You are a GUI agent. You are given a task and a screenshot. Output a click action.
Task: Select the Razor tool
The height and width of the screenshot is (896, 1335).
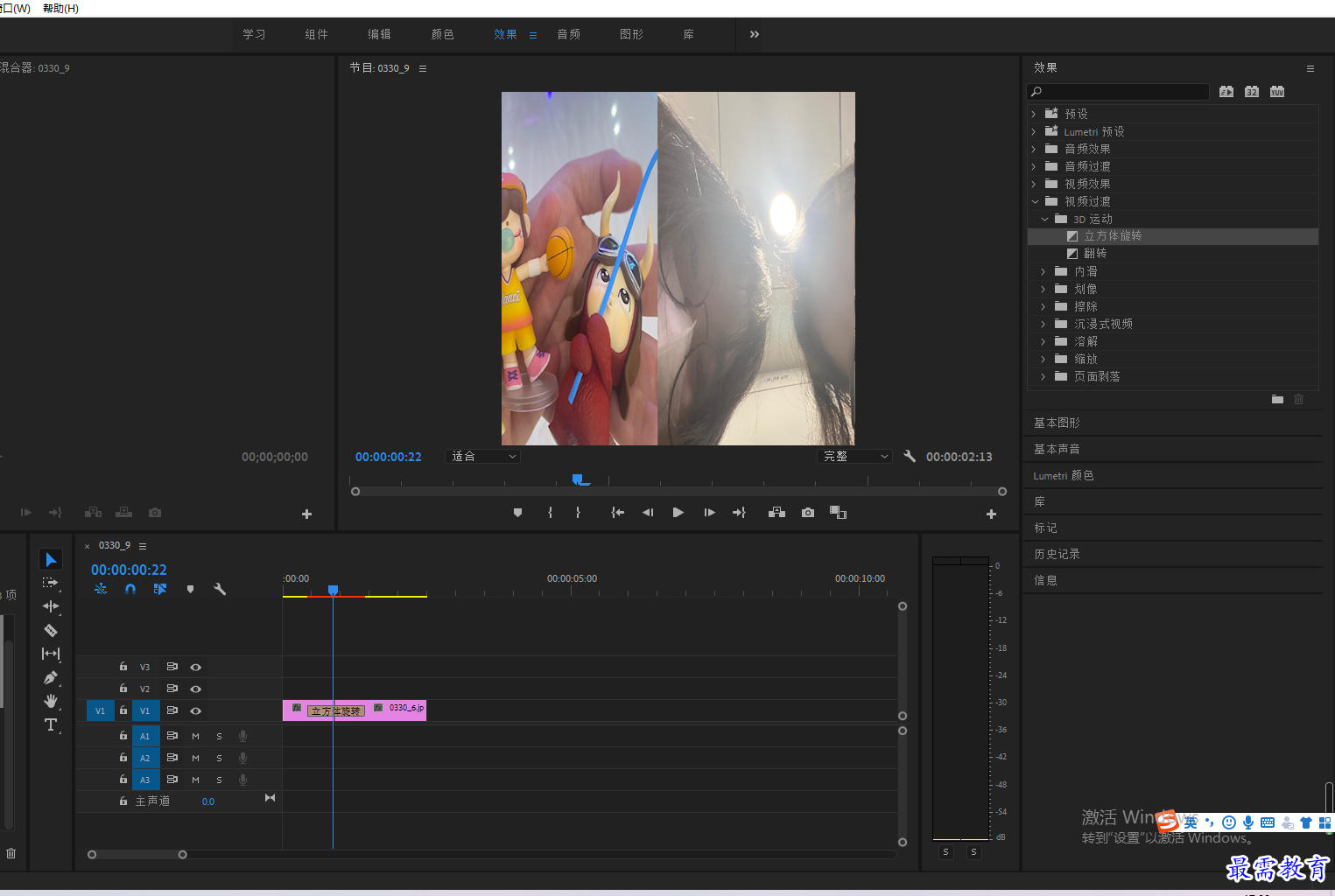[51, 630]
